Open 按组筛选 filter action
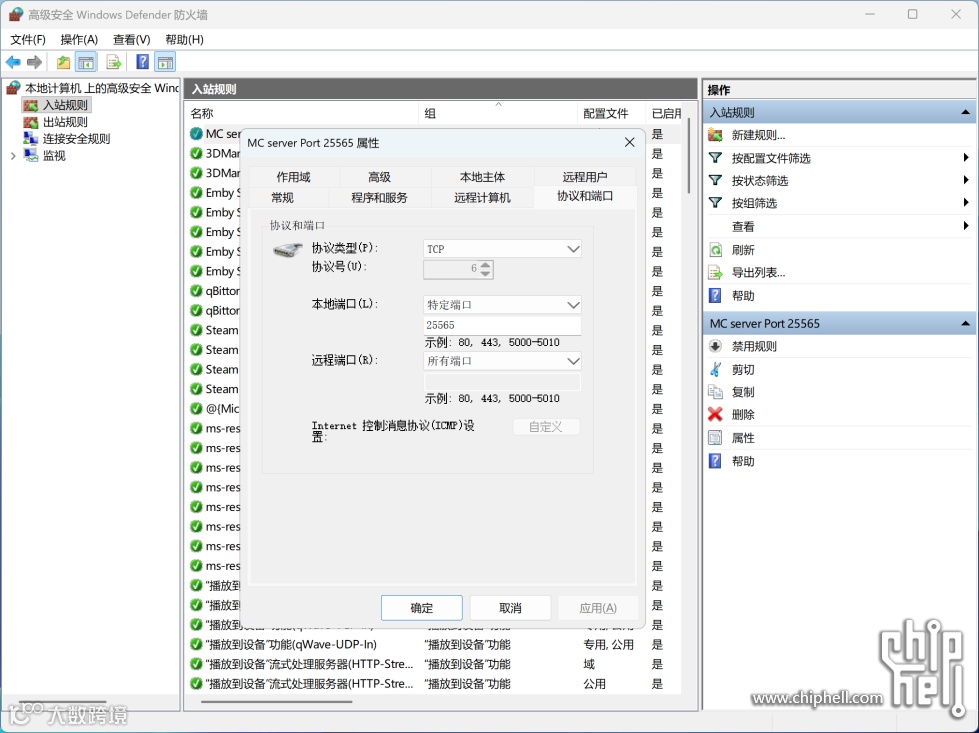979x733 pixels. tap(754, 203)
